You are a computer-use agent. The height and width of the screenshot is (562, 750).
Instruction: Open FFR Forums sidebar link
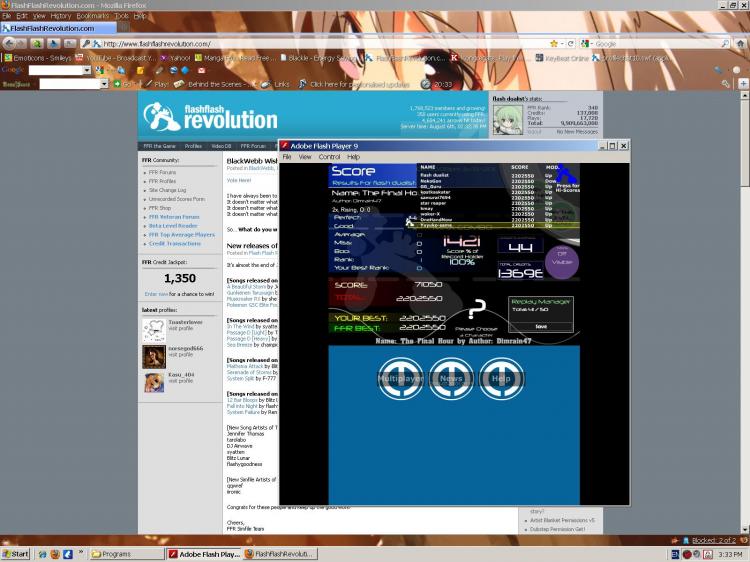(x=162, y=172)
